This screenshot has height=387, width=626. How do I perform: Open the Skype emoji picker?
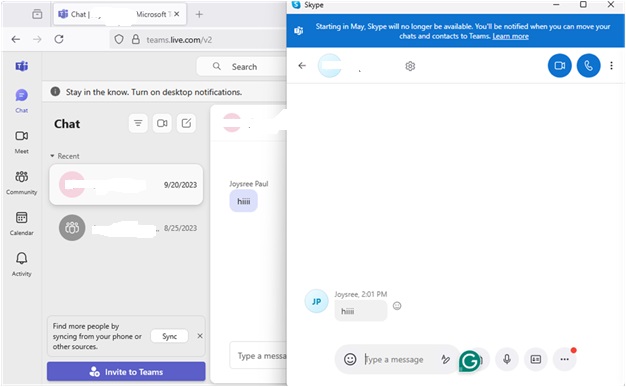pos(350,359)
